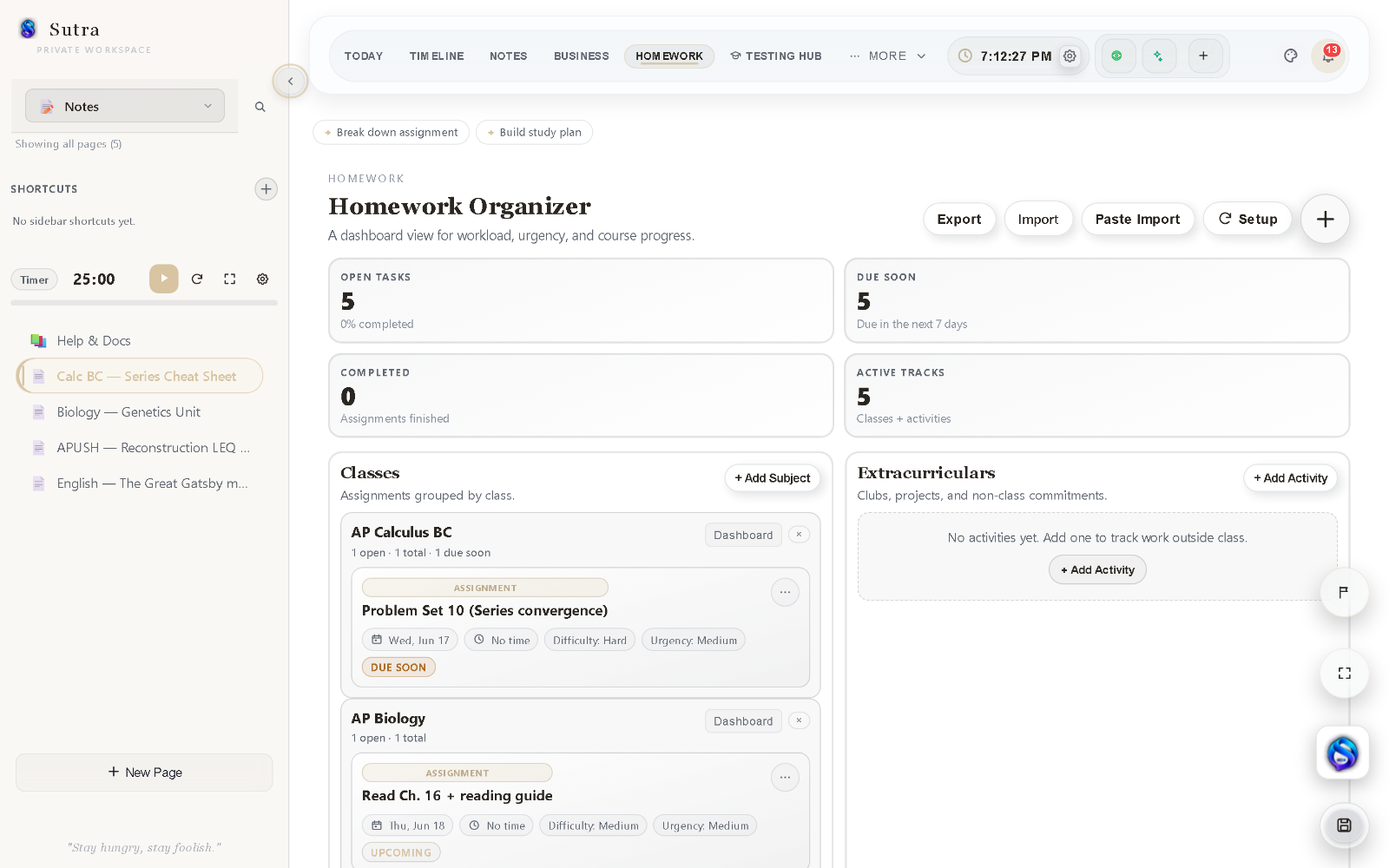Click the green sparkle icon in top bar
Viewport: 1389px width, 868px height.
[1159, 56]
